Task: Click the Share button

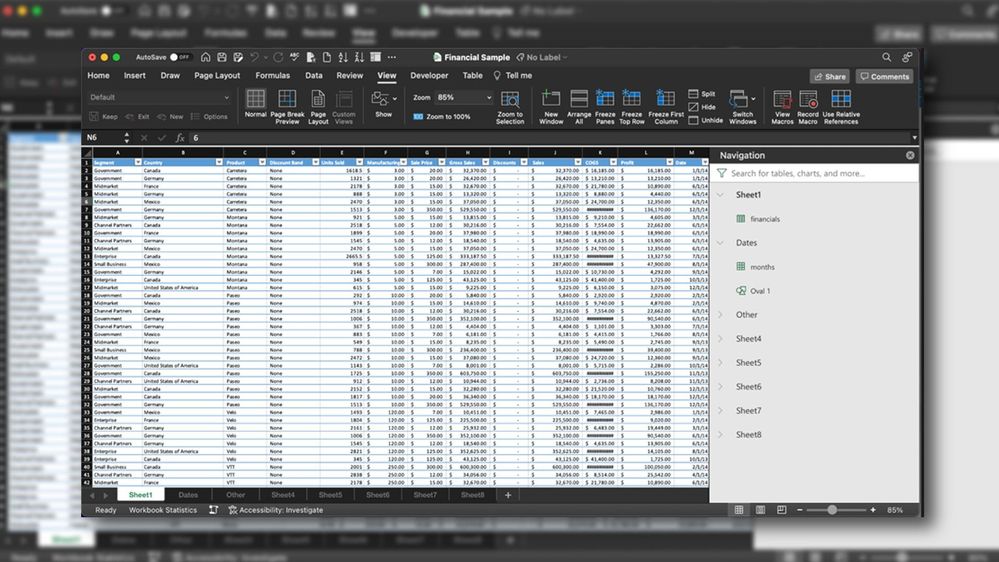Action: click(830, 76)
